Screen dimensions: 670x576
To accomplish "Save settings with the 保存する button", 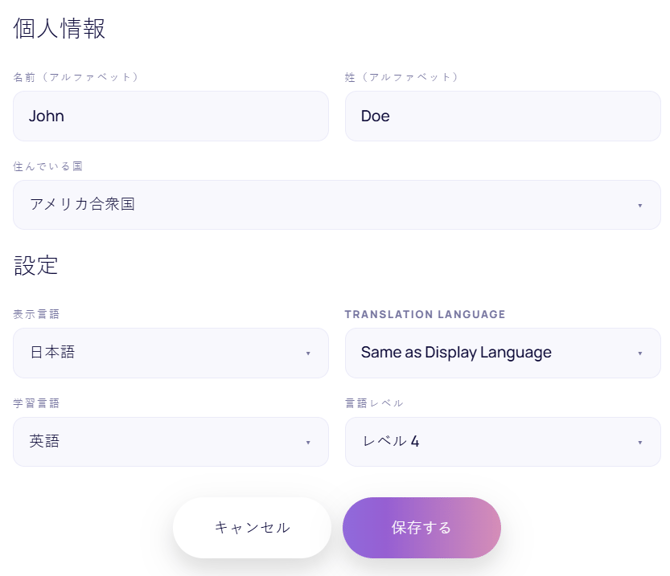I will [422, 528].
